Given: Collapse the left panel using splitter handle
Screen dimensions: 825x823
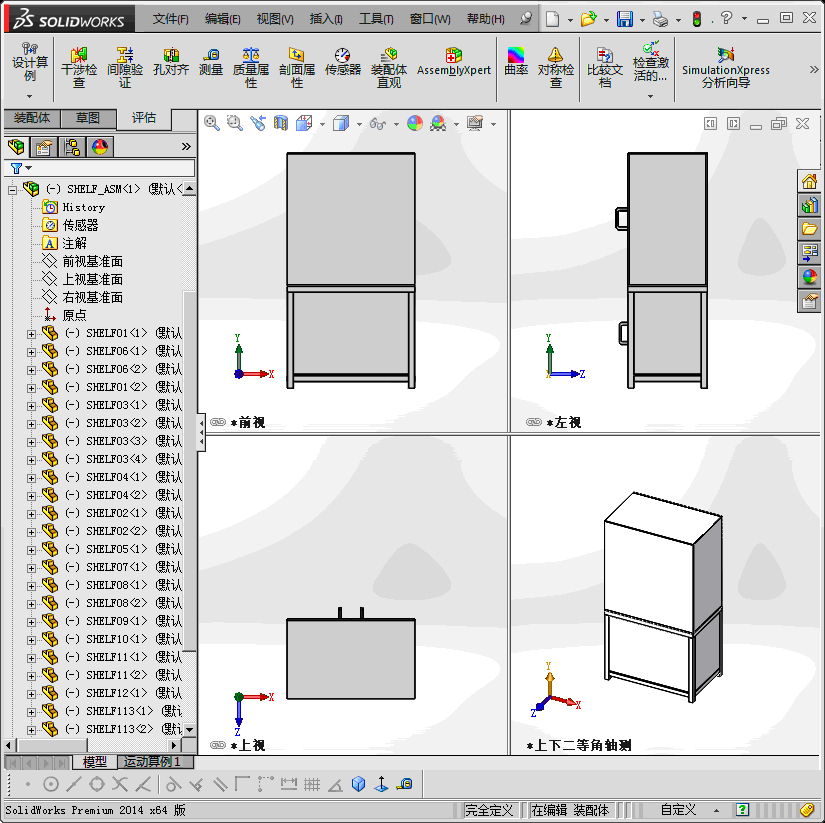Looking at the screenshot, I should 202,433.
